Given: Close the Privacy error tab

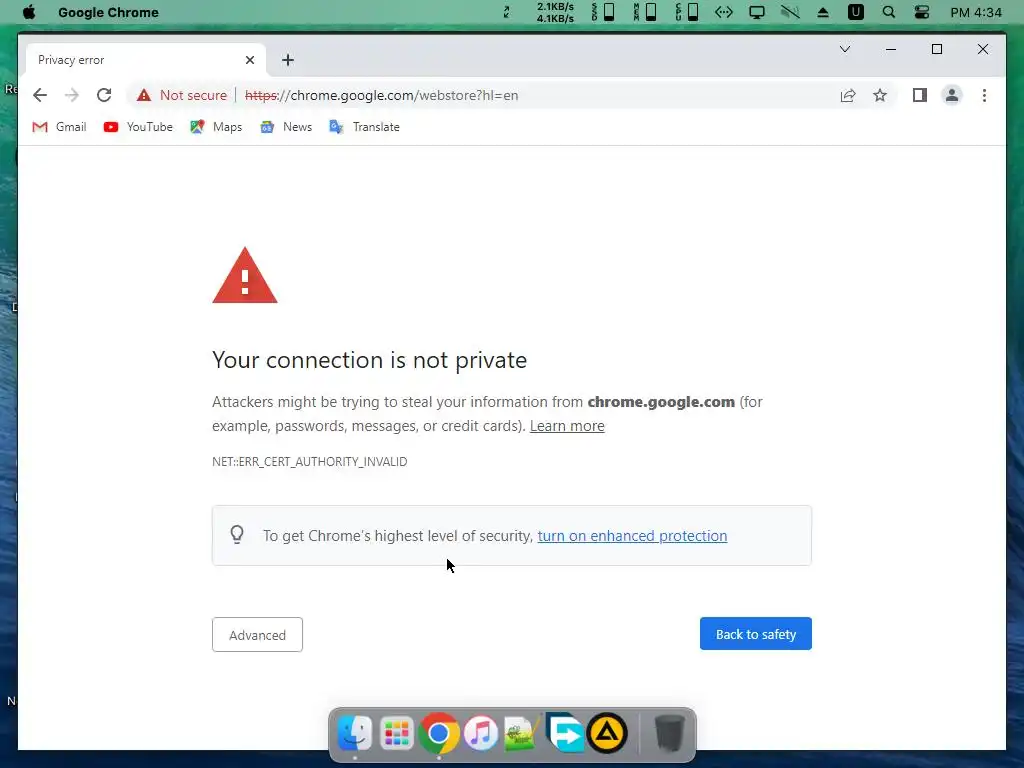Looking at the screenshot, I should (249, 60).
